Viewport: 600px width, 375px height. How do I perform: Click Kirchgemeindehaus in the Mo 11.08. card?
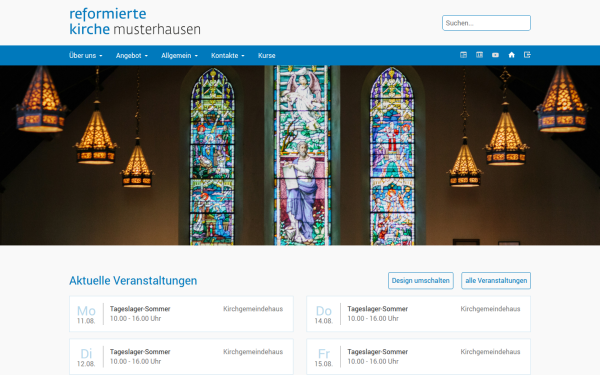coord(253,309)
